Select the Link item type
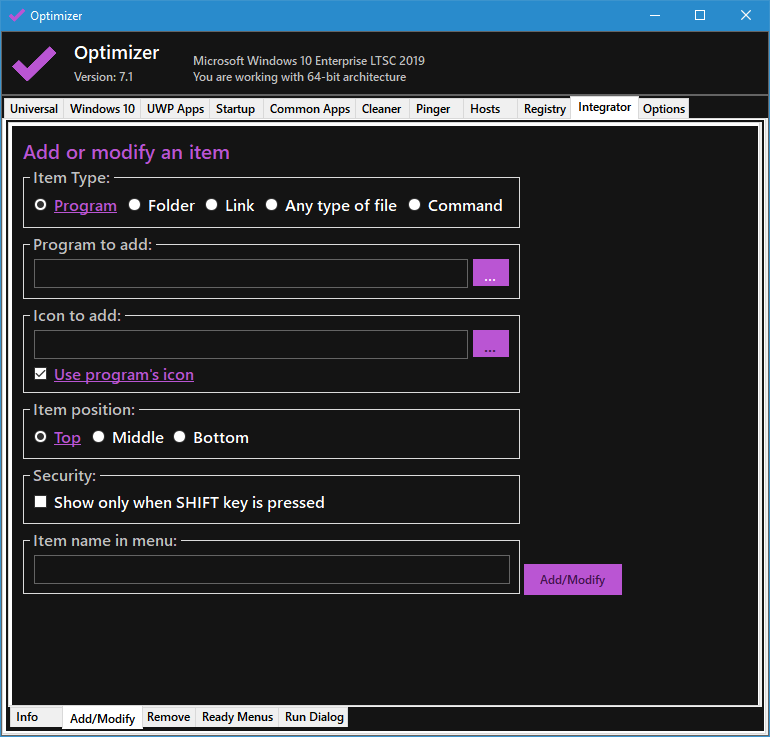770x737 pixels. click(212, 205)
